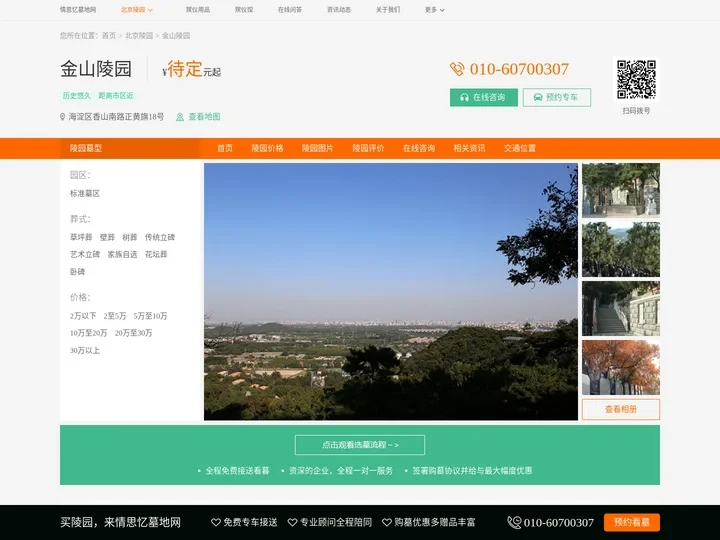
Task: Filter by 花坛葬 burial style
Action: coord(156,254)
